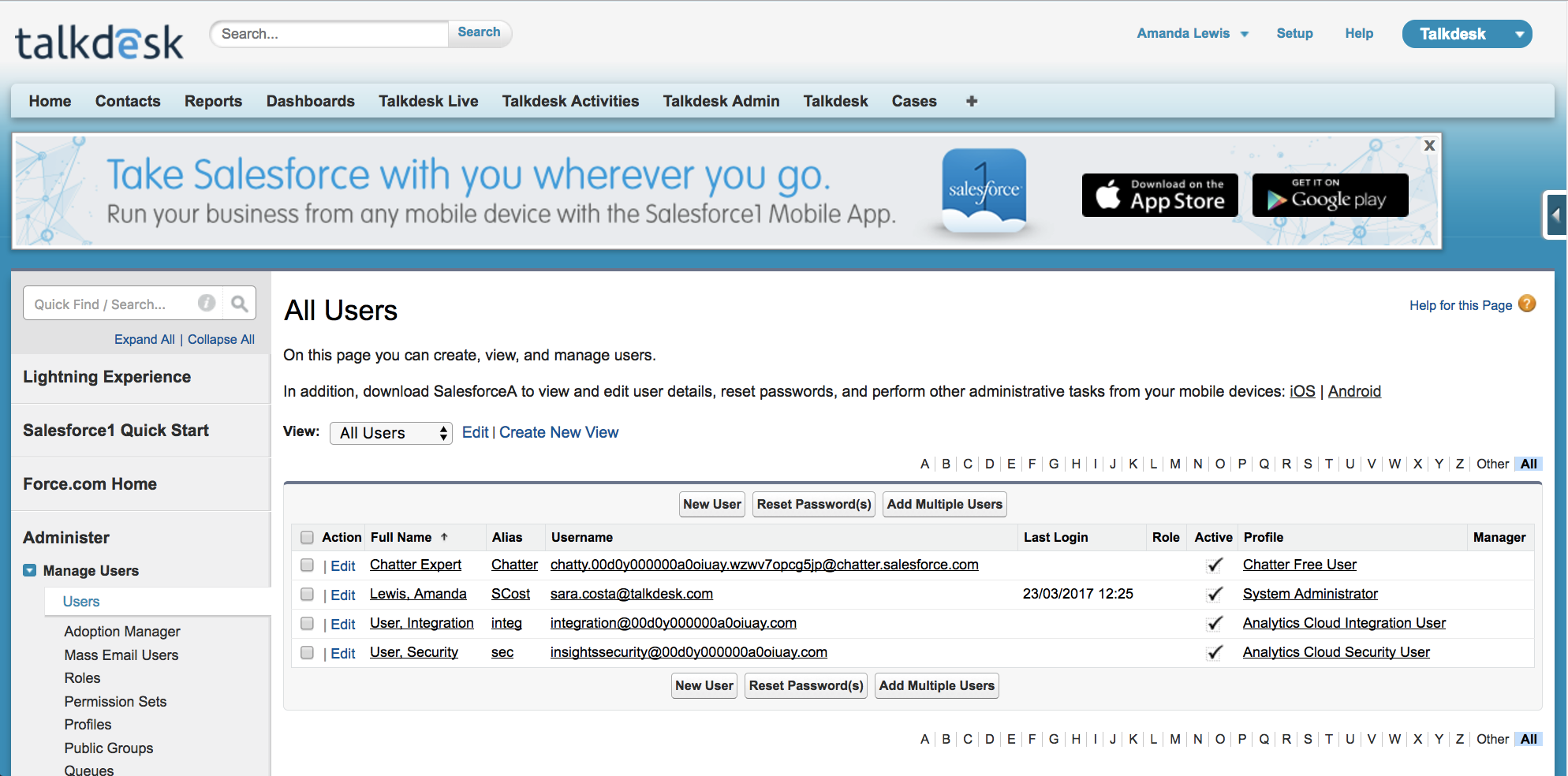The image size is (1568, 776).
Task: Edit the Lewis, Amanda user
Action: [x=343, y=595]
